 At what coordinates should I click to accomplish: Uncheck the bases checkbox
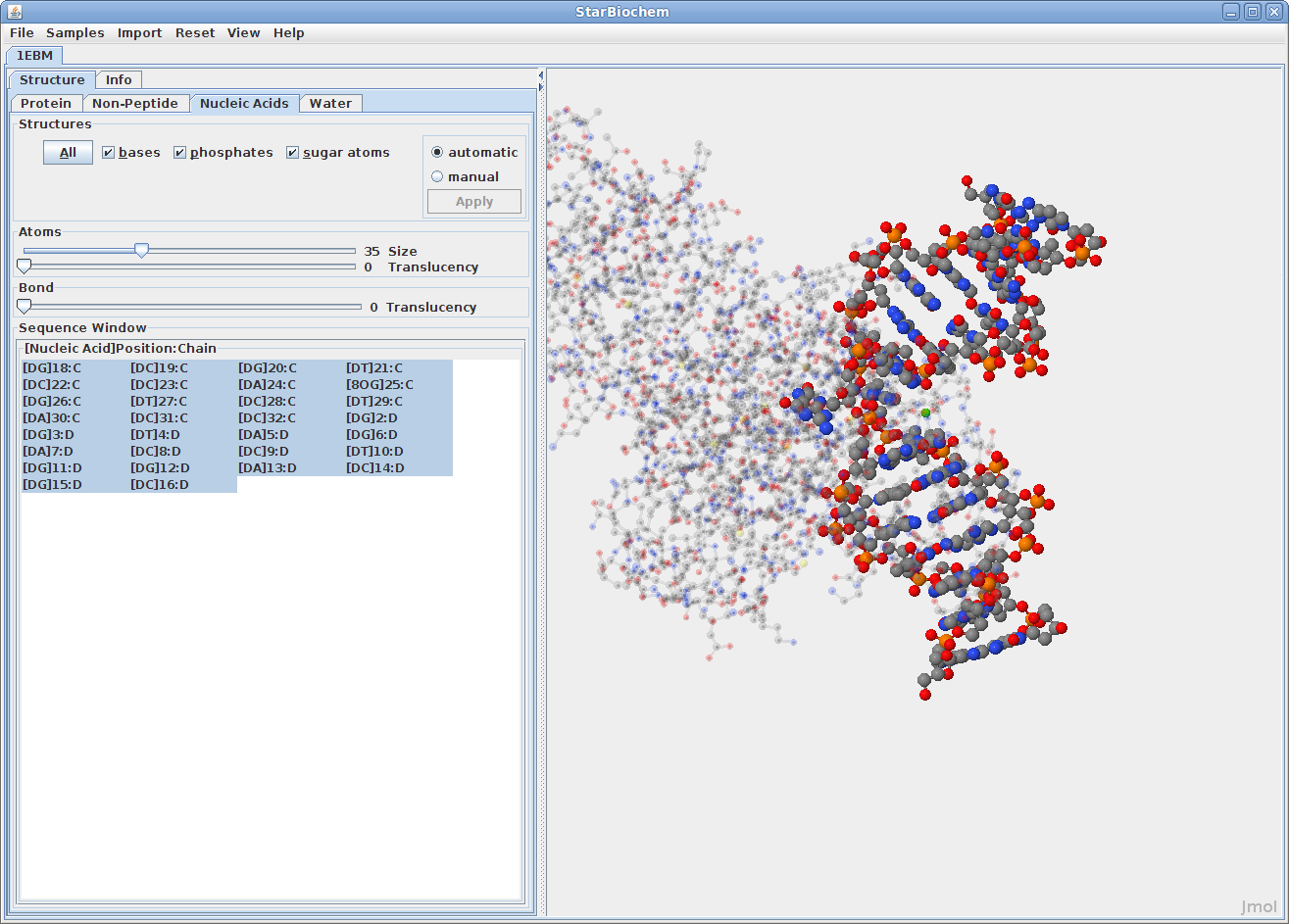[130, 152]
